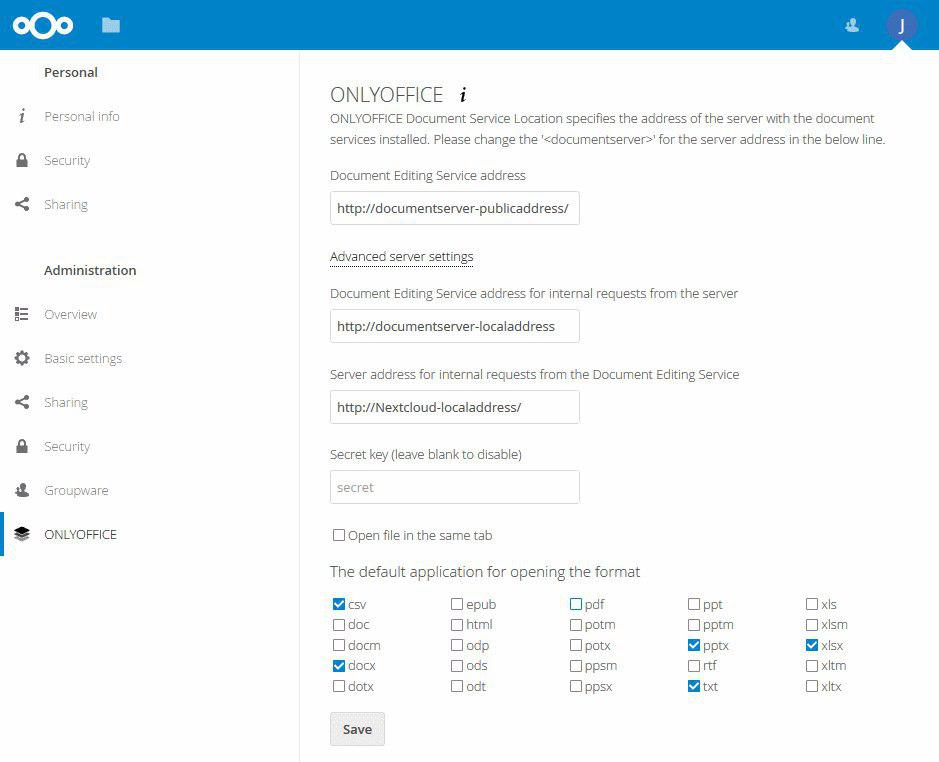This screenshot has width=939, height=762.
Task: Open the Files folder icon
Action: [x=111, y=25]
